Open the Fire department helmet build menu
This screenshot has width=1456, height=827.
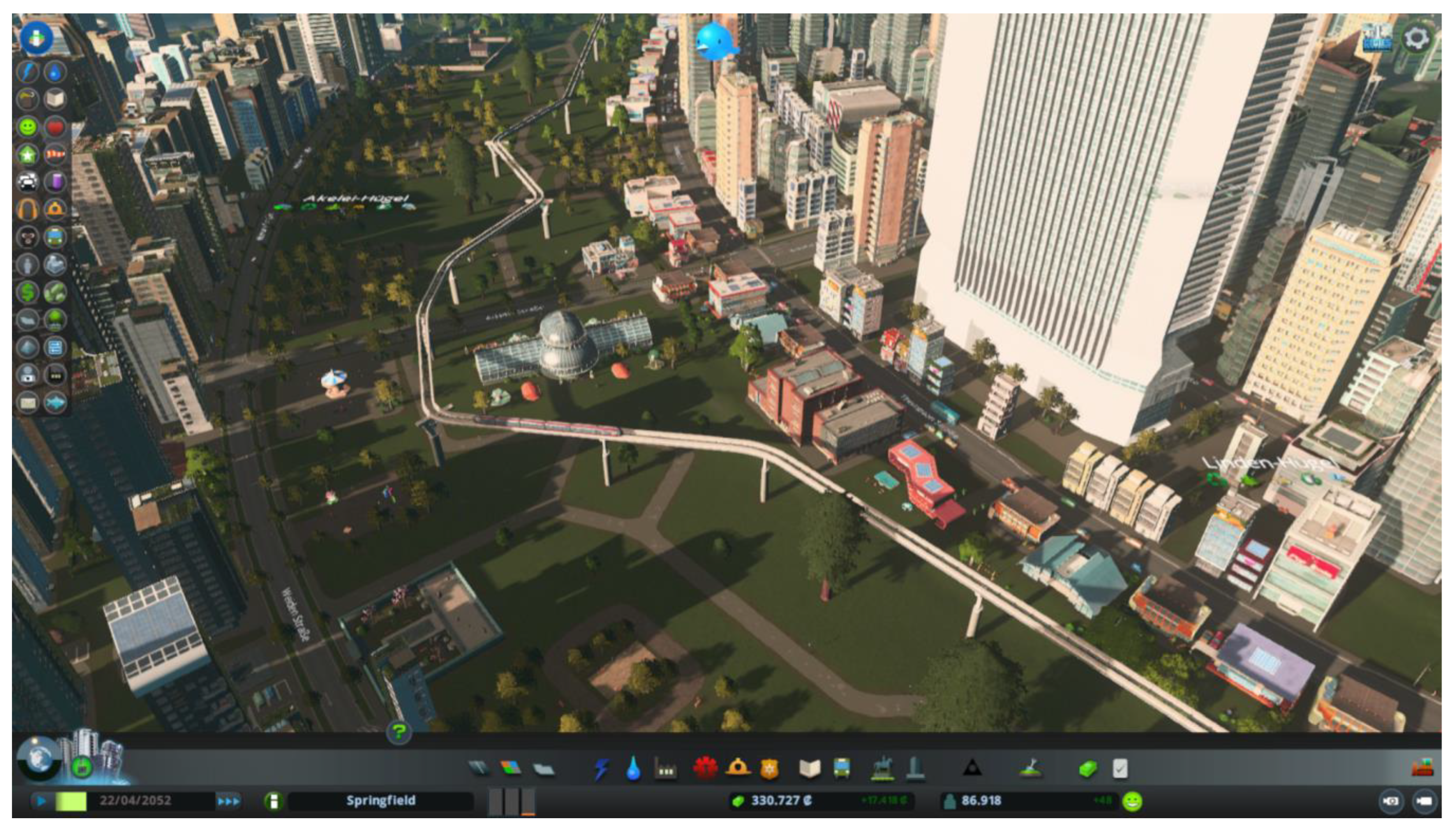click(738, 768)
